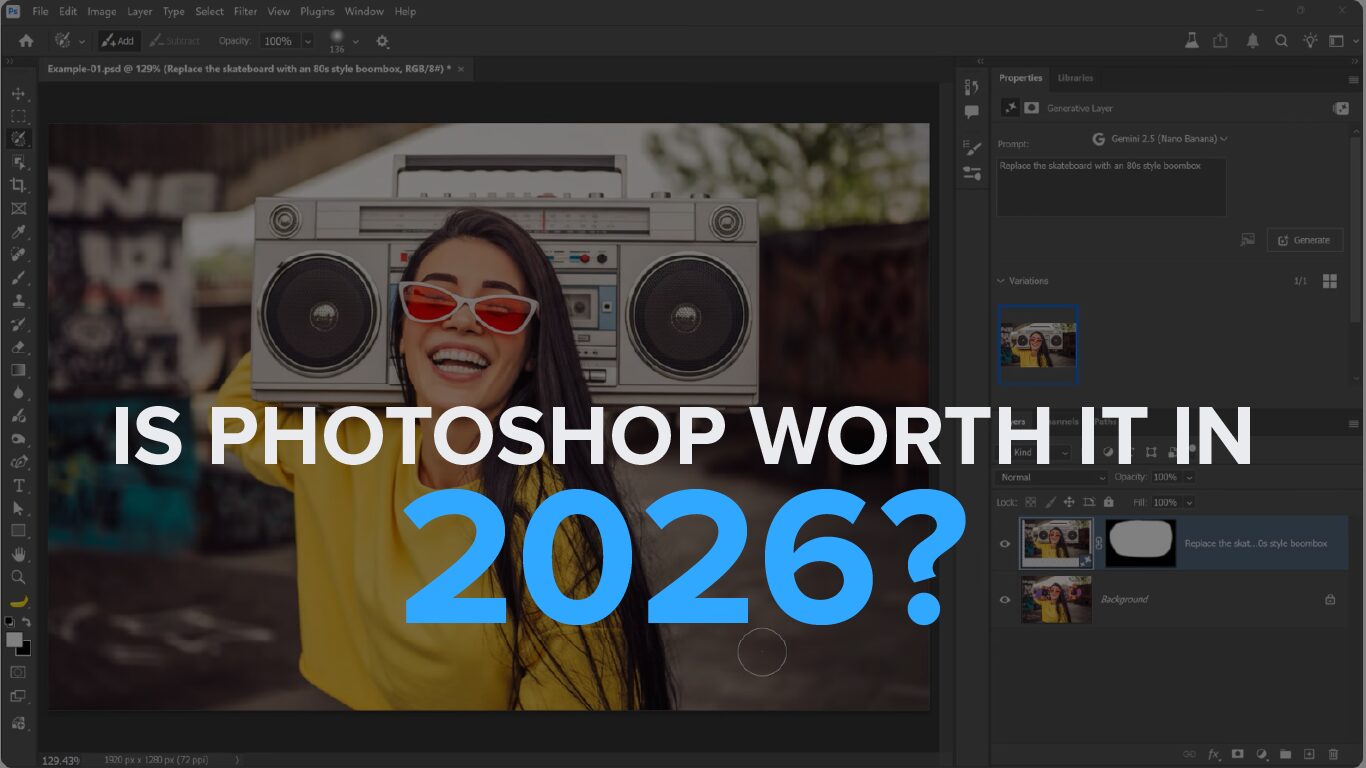Pick the Eyedropper tool
1366x768 pixels.
[18, 232]
